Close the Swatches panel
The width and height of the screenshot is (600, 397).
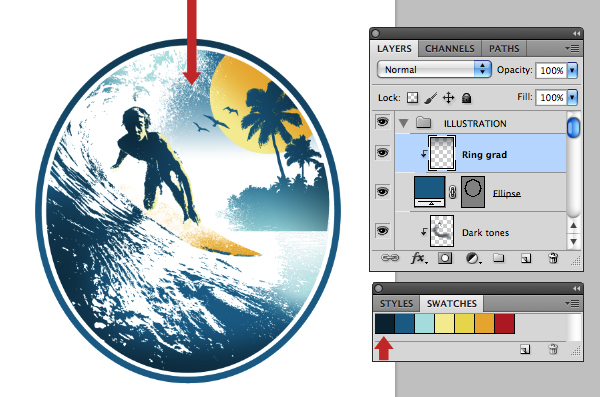pos(378,288)
